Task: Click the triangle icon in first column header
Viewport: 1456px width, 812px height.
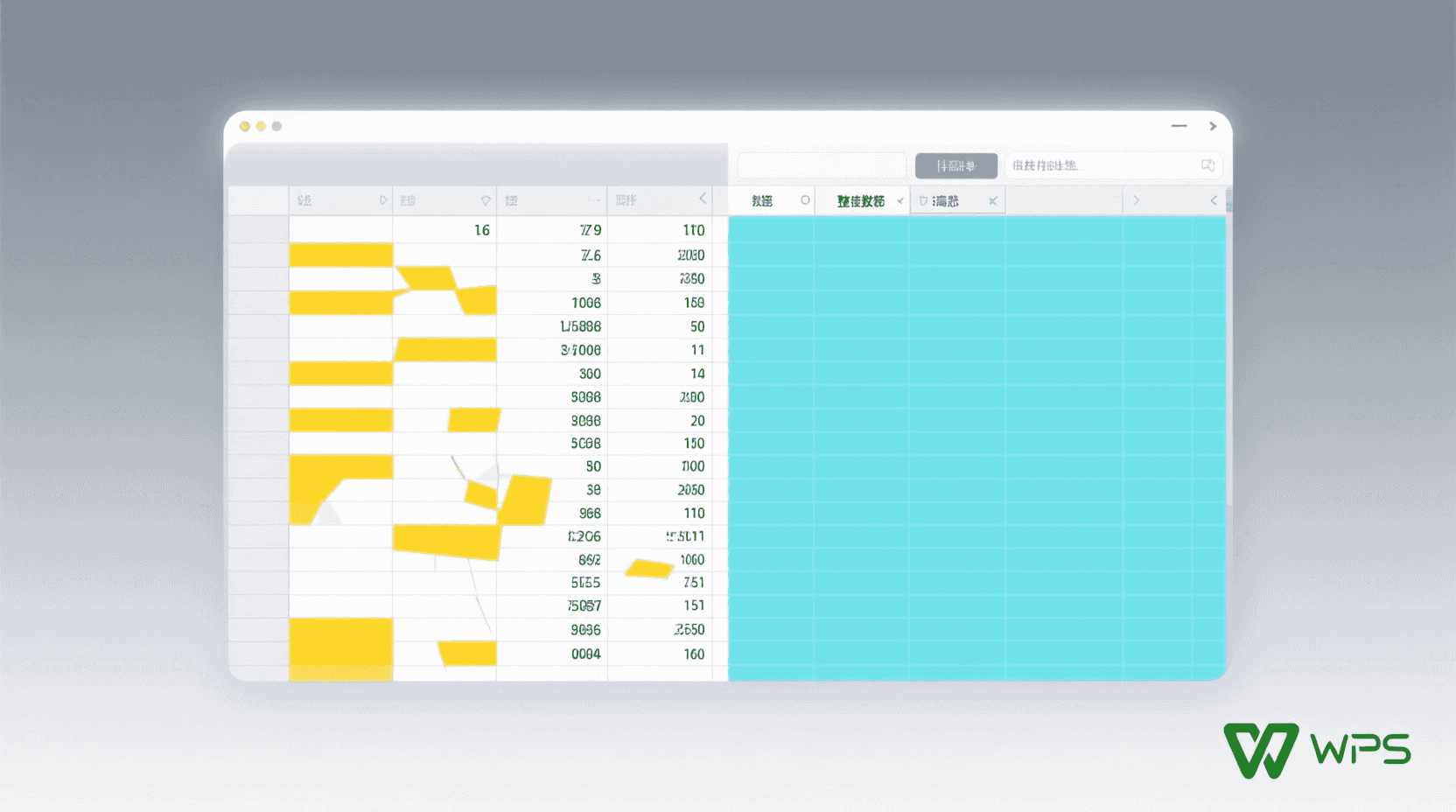Action: 382,200
